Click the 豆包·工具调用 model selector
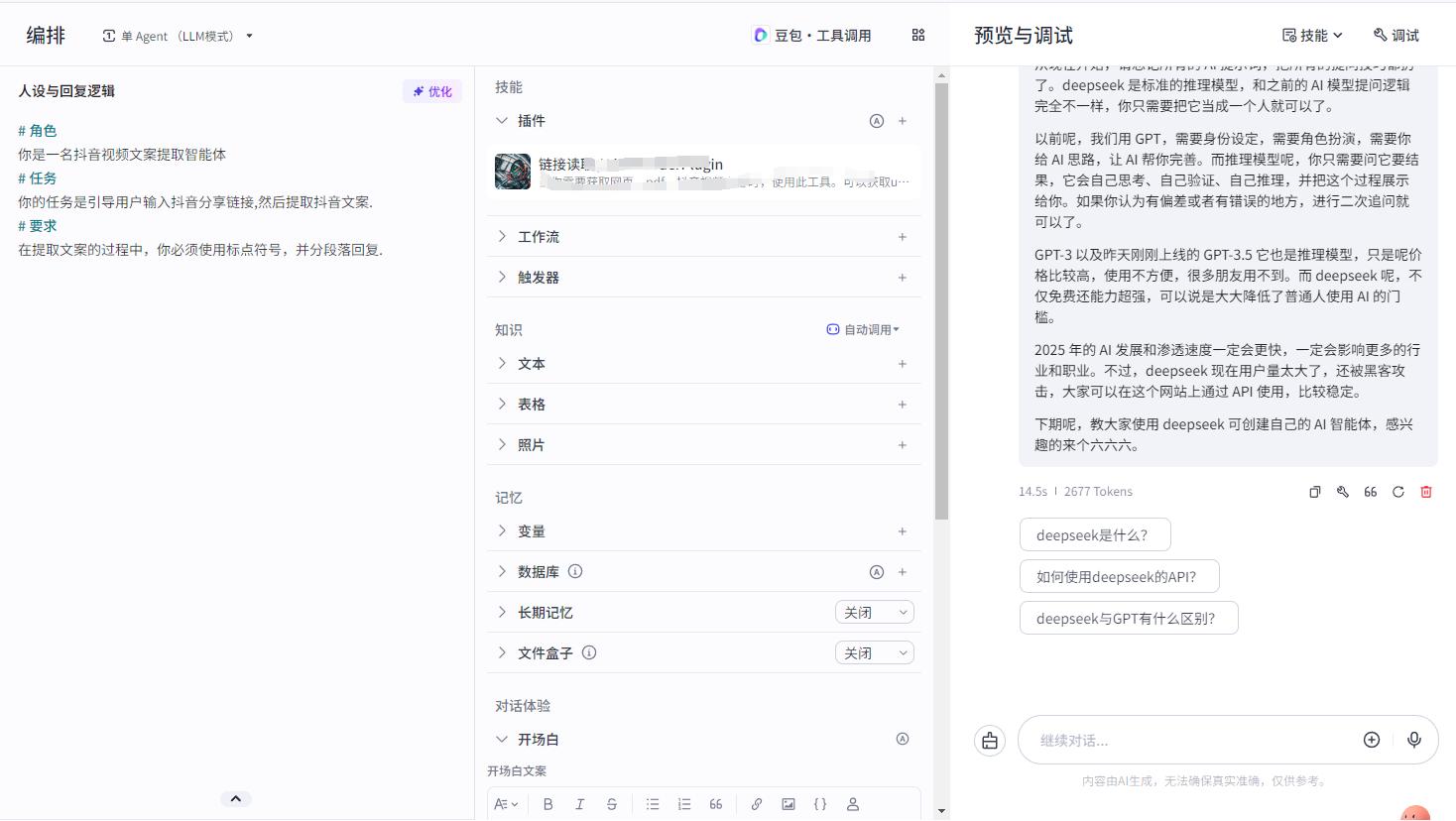Screen dimensions: 1456x821 [811, 36]
